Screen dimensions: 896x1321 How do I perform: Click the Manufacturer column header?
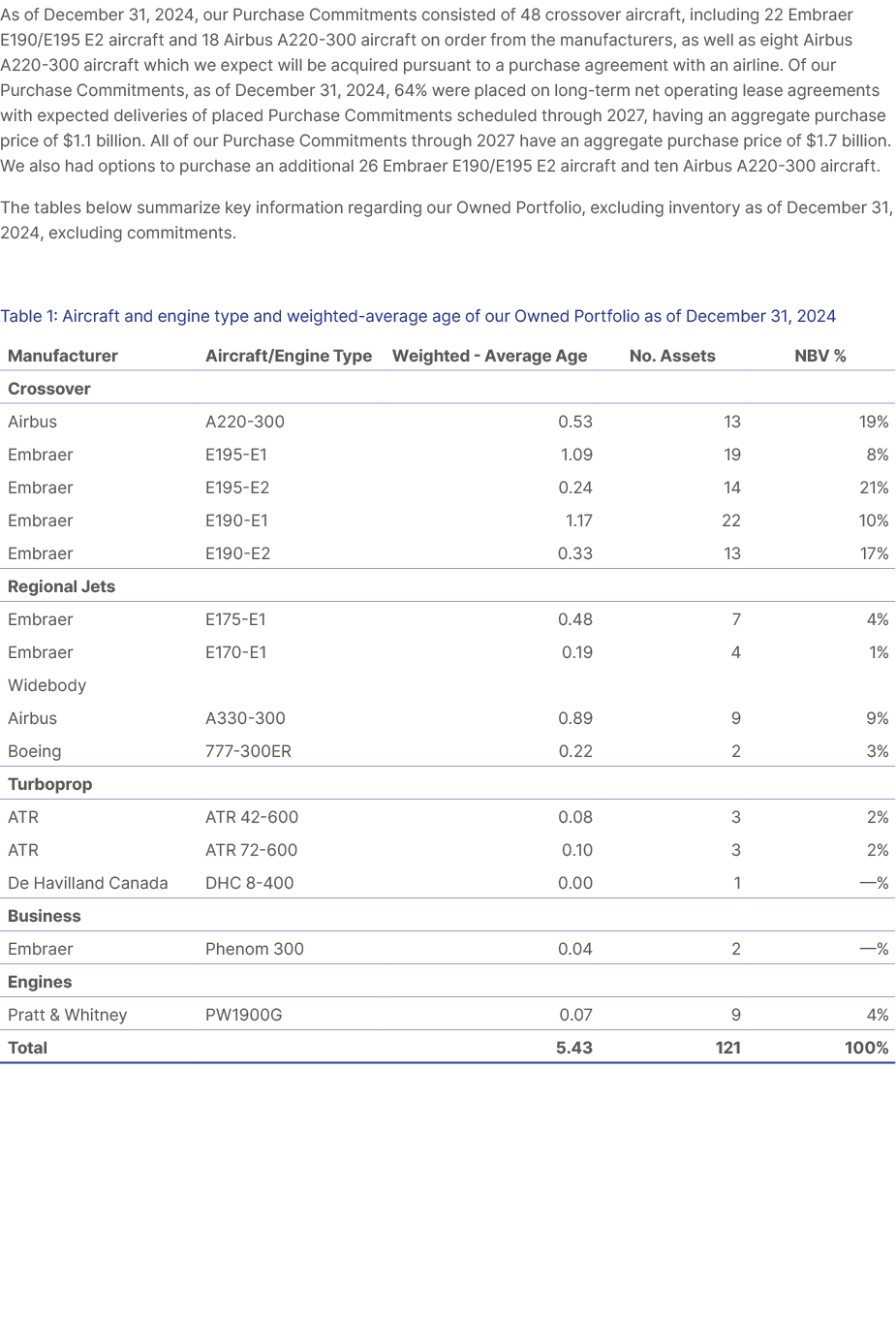pyautogui.click(x=62, y=356)
